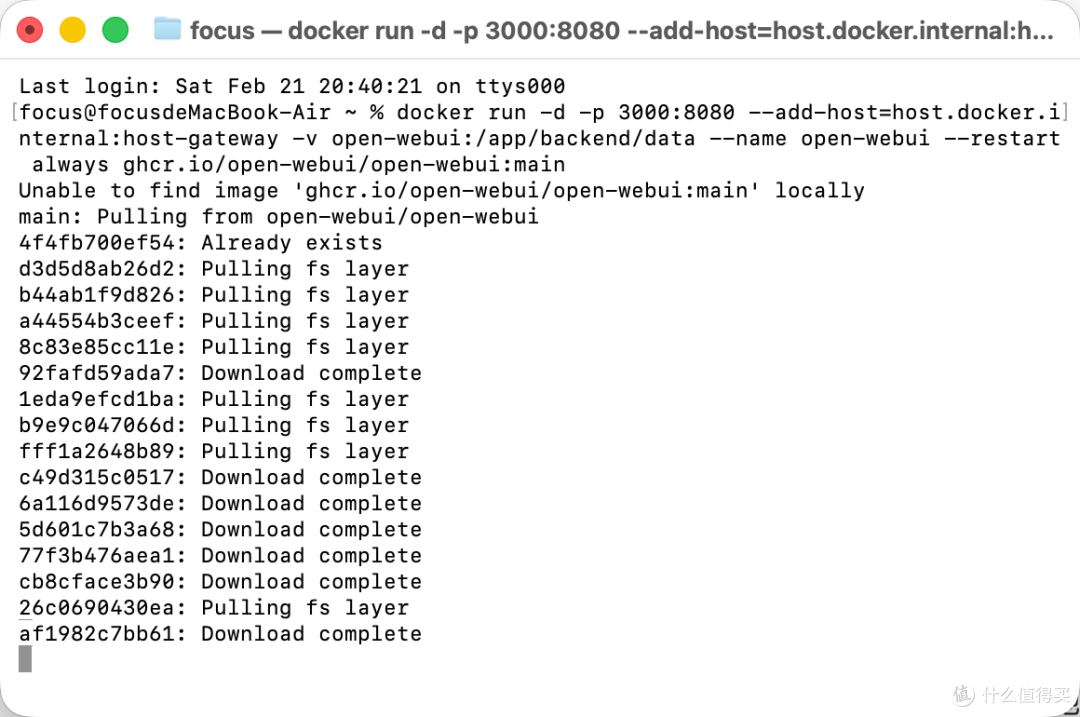Click the Last login line at top
Screen dimensions: 1080x717
pos(292,86)
